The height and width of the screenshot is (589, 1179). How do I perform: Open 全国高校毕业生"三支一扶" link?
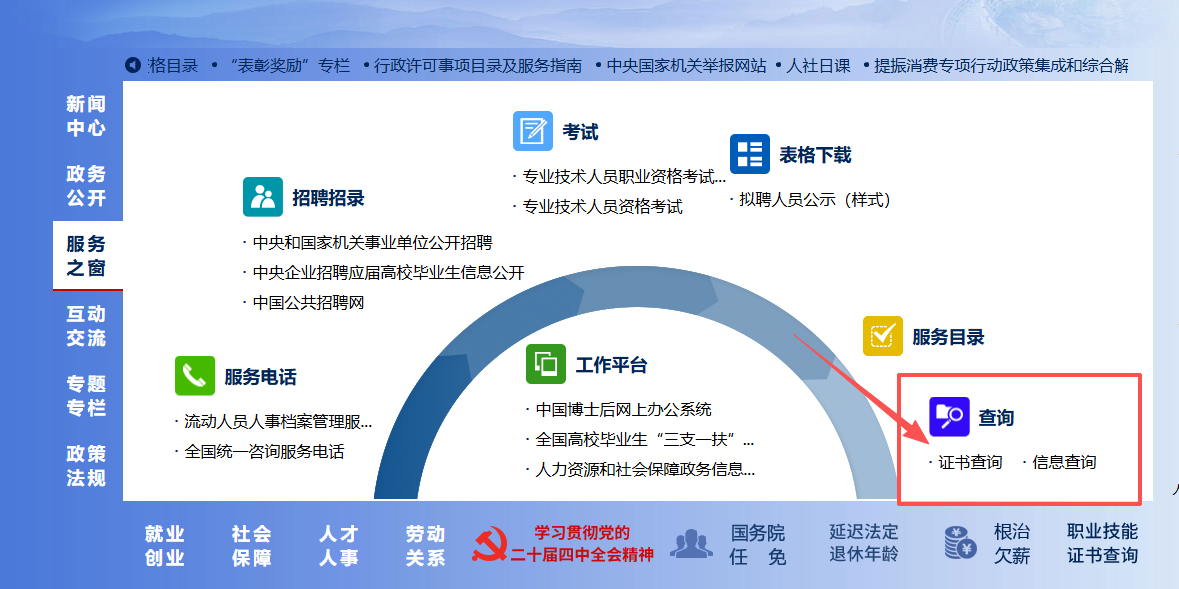[644, 440]
